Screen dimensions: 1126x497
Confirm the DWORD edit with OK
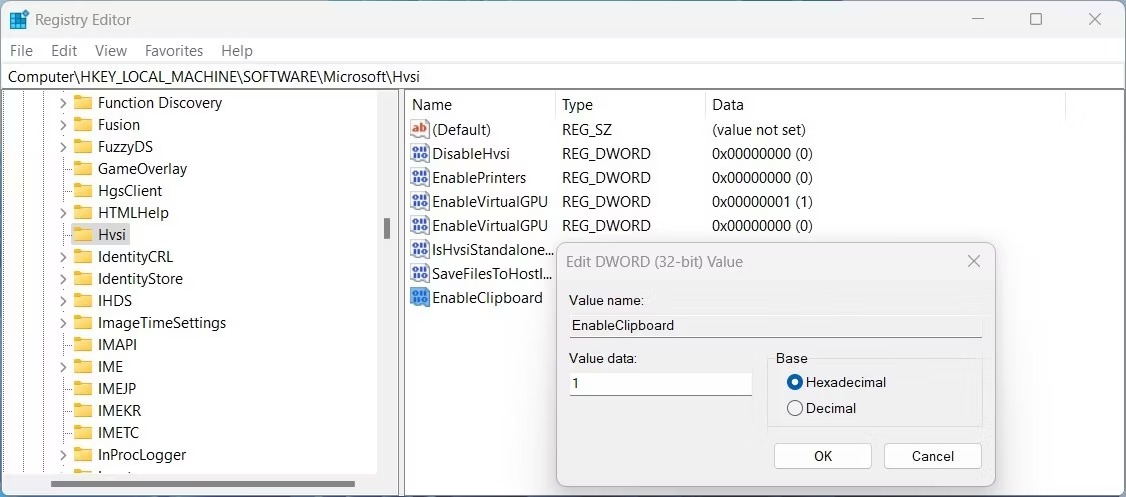[823, 456]
